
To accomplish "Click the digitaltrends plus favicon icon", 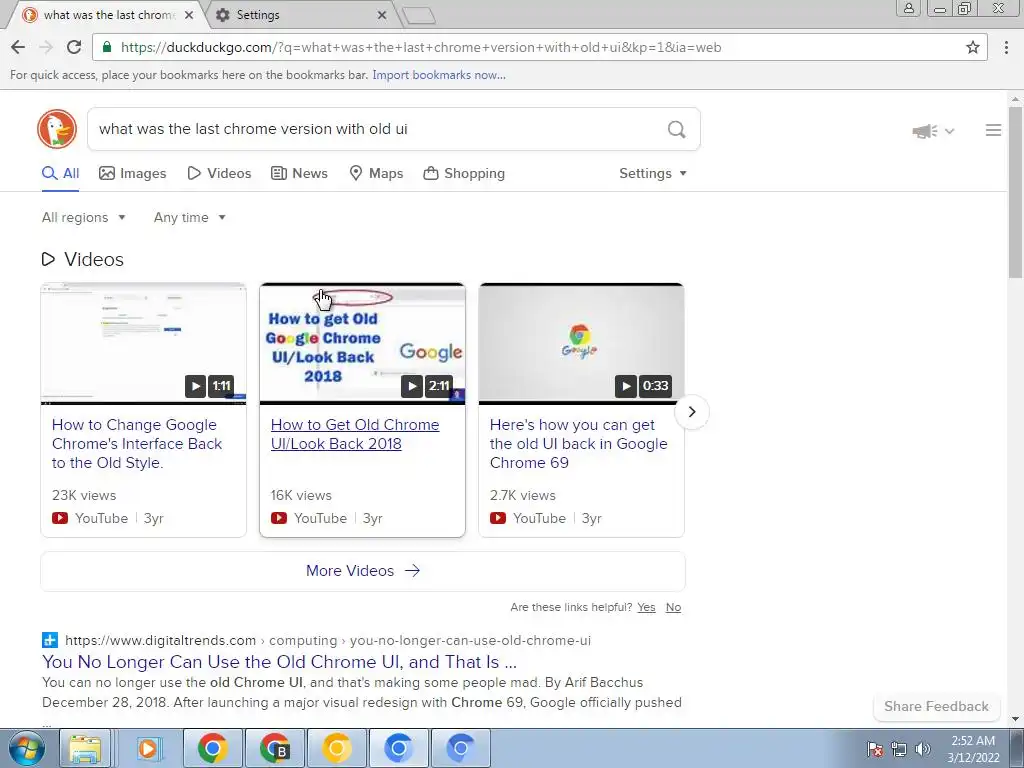I will click(x=50, y=640).
